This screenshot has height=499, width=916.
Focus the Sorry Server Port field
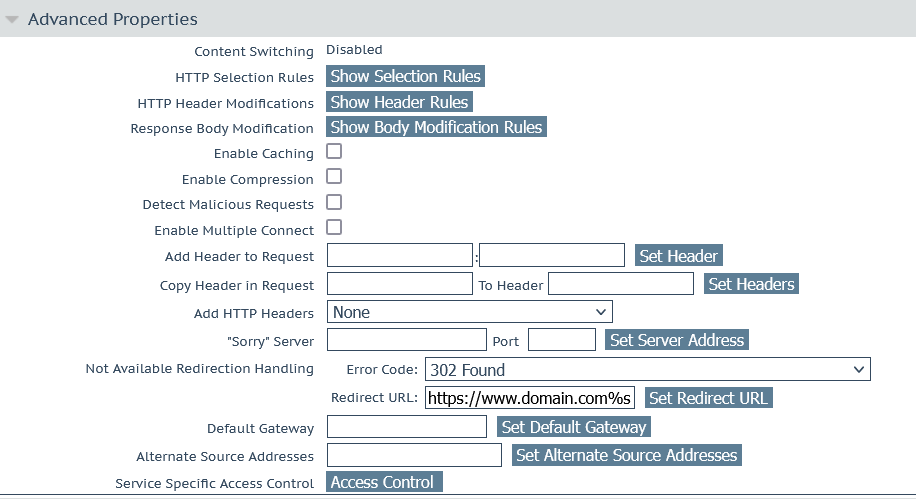(562, 340)
